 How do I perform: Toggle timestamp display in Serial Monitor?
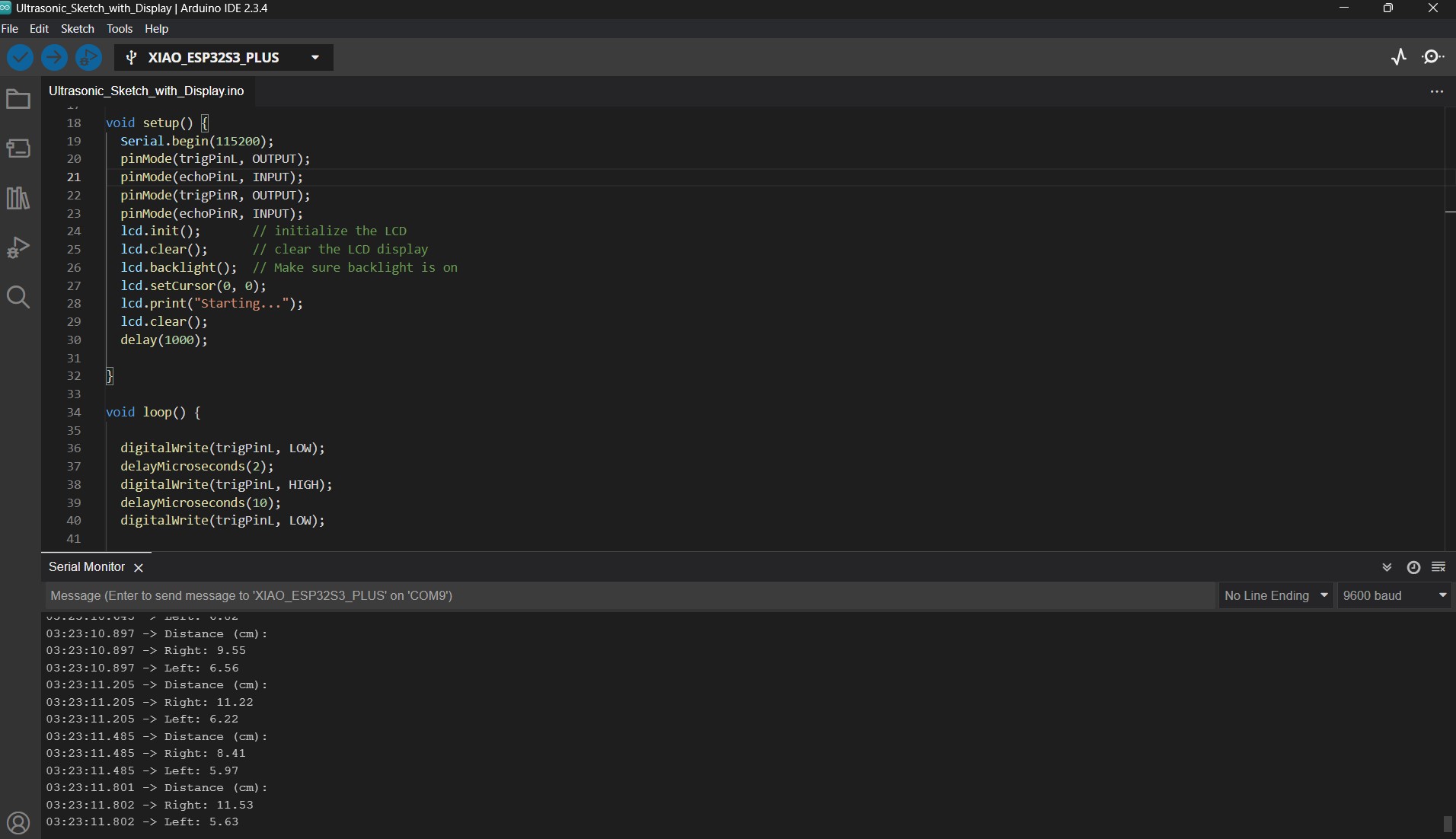[x=1413, y=567]
